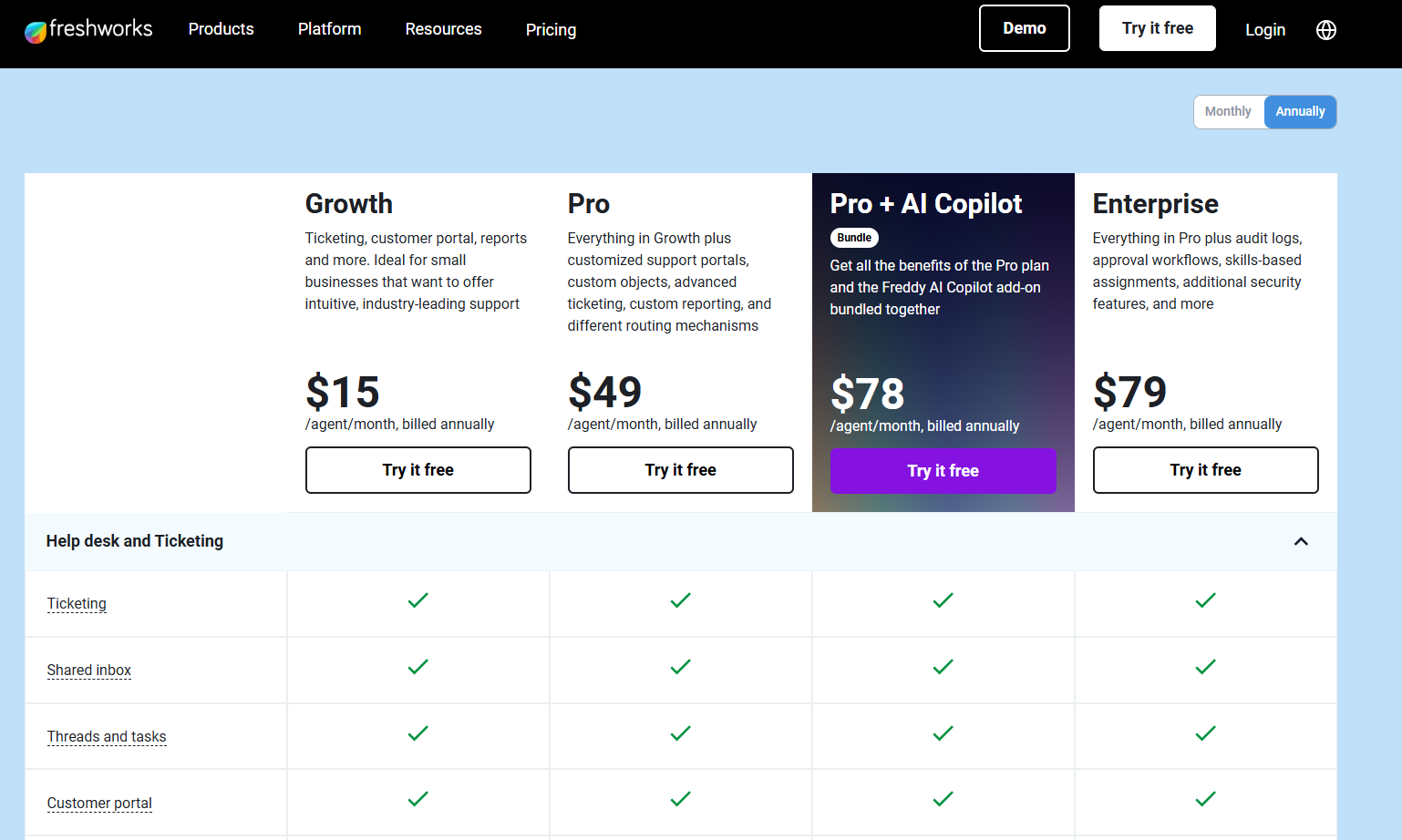Open the language globe icon
This screenshot has width=1402, height=840.
coord(1326,30)
